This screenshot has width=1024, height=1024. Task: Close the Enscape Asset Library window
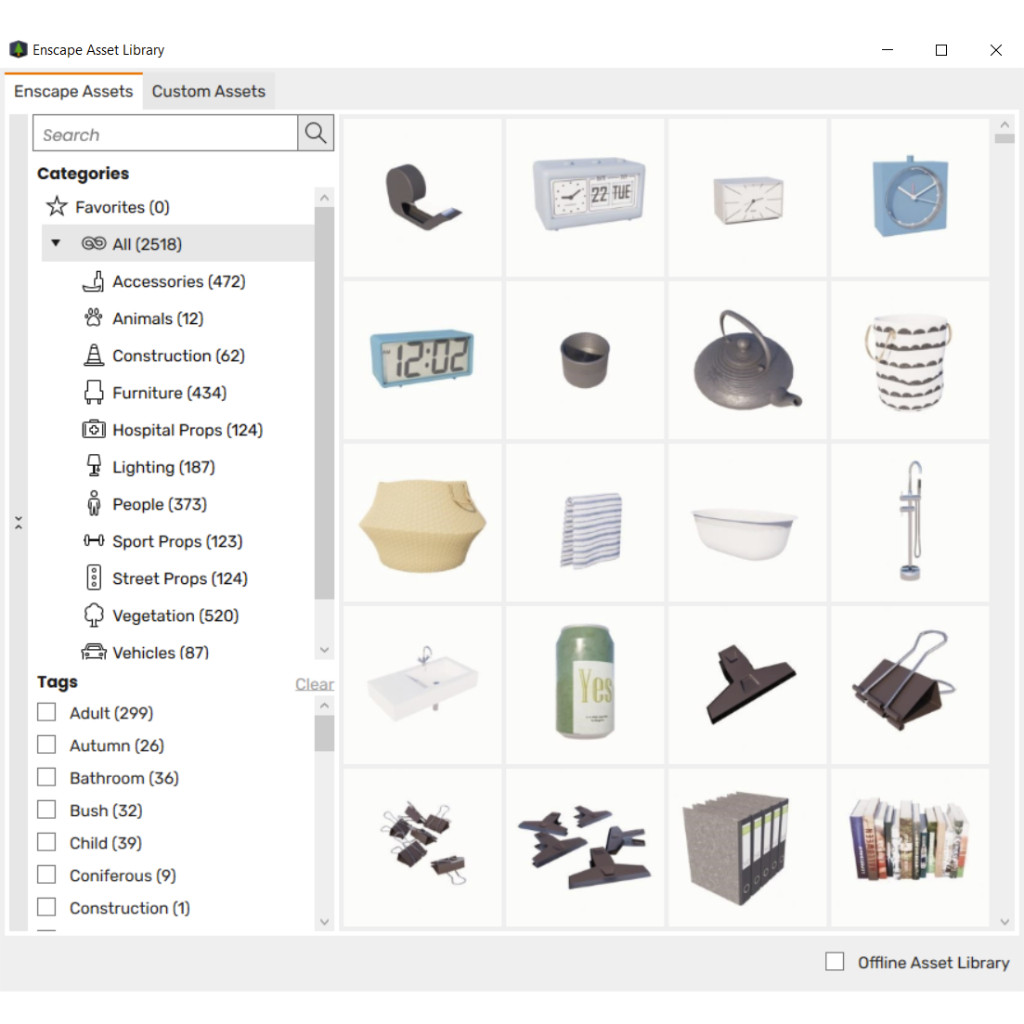click(x=995, y=50)
